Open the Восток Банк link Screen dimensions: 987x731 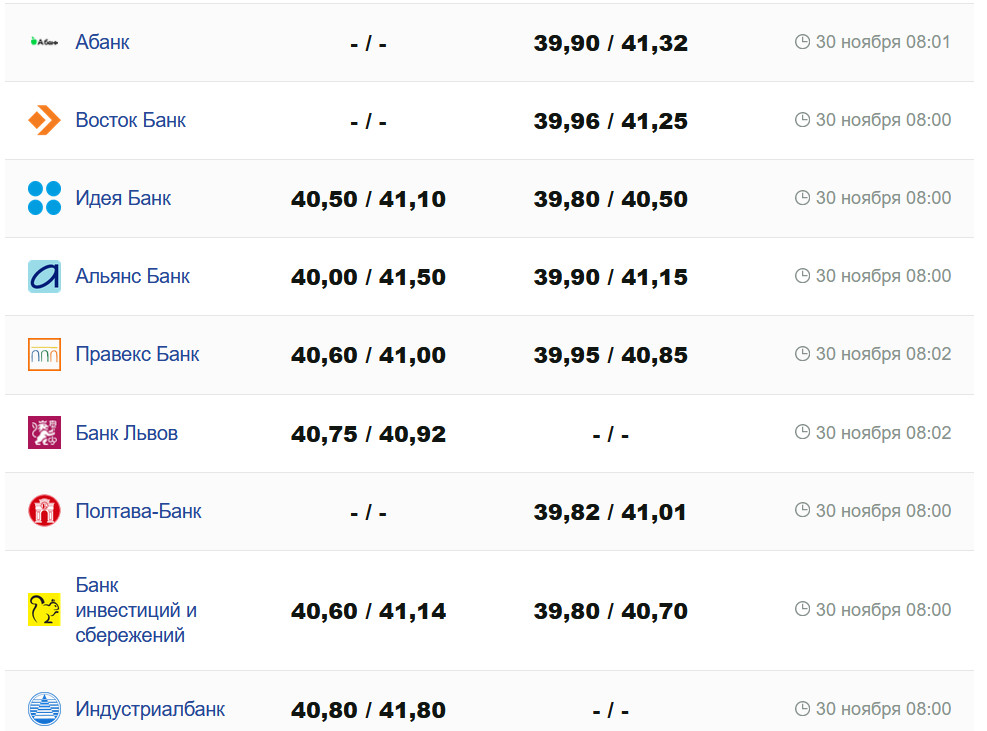point(130,120)
